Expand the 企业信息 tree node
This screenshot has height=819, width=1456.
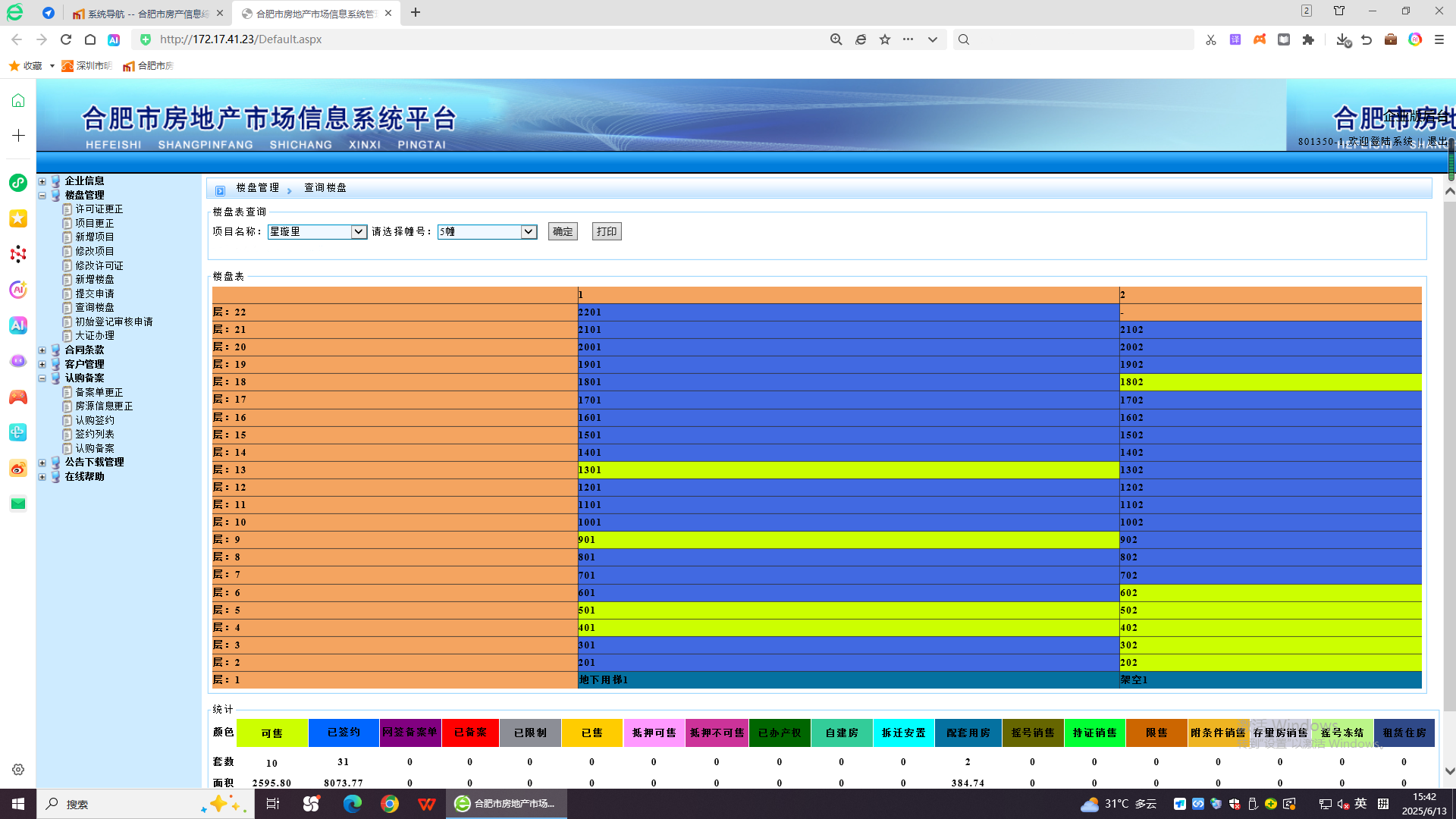point(42,181)
